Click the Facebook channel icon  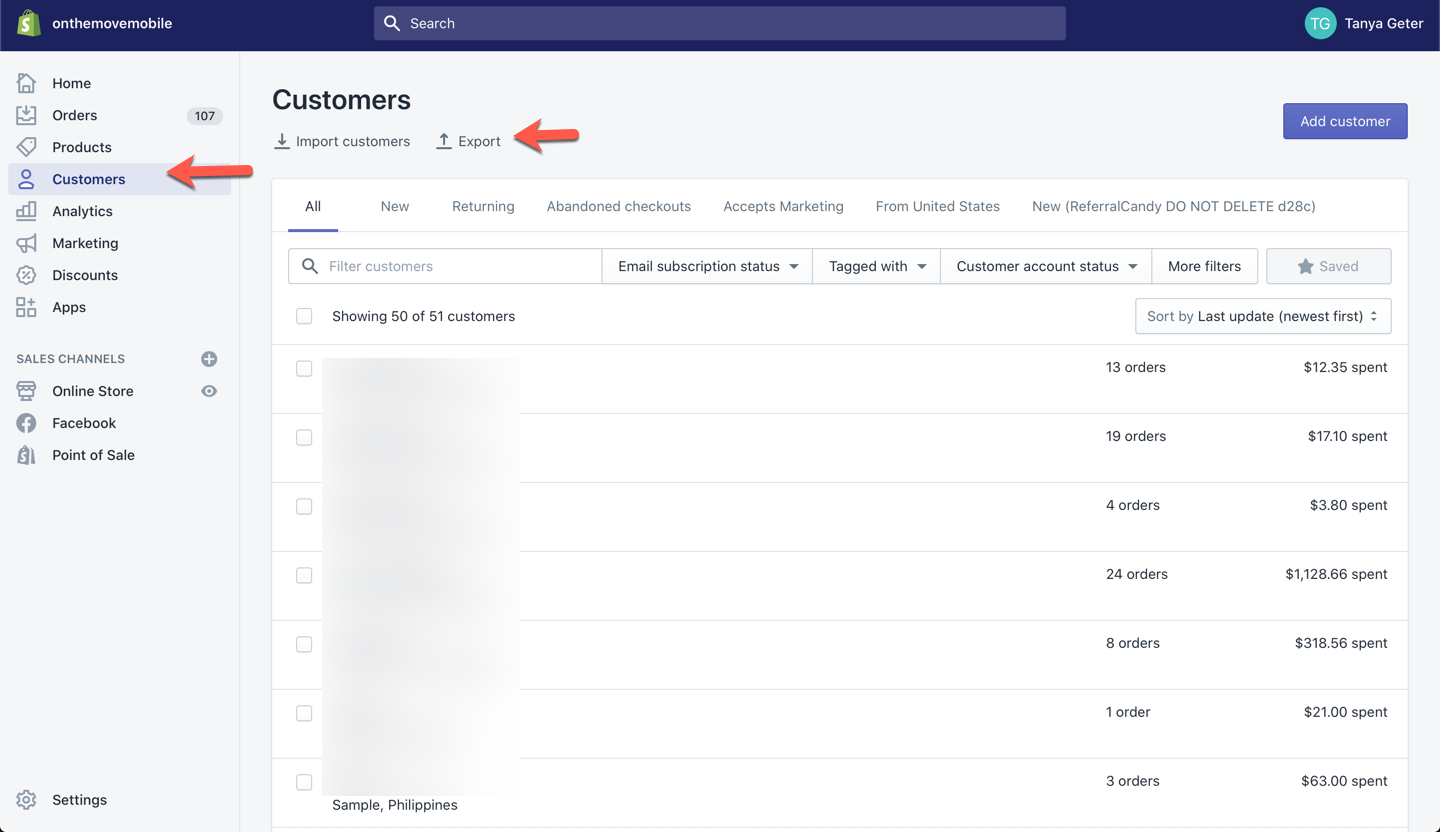[27, 423]
